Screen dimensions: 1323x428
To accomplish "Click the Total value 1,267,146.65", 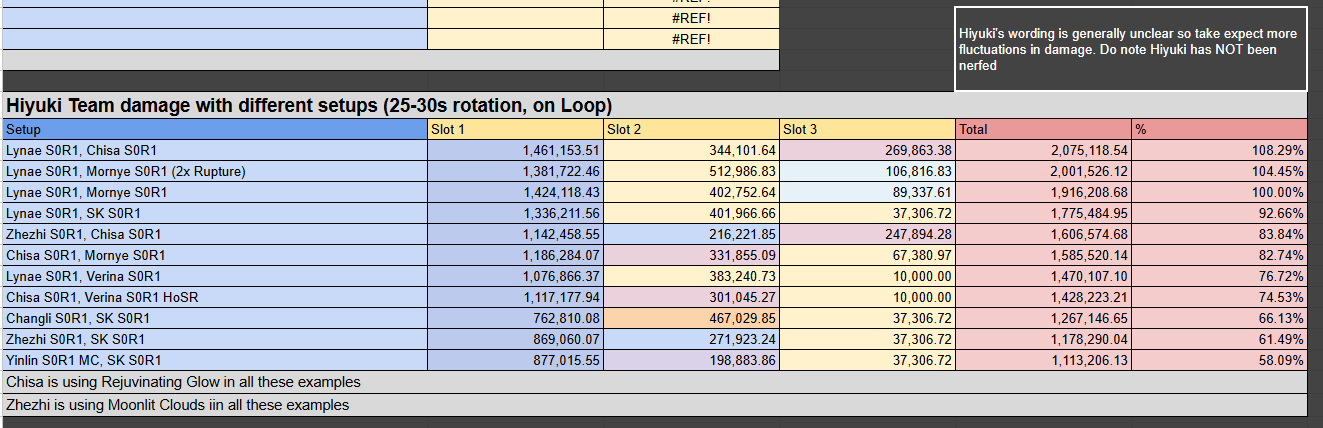I will pyautogui.click(x=1043, y=318).
